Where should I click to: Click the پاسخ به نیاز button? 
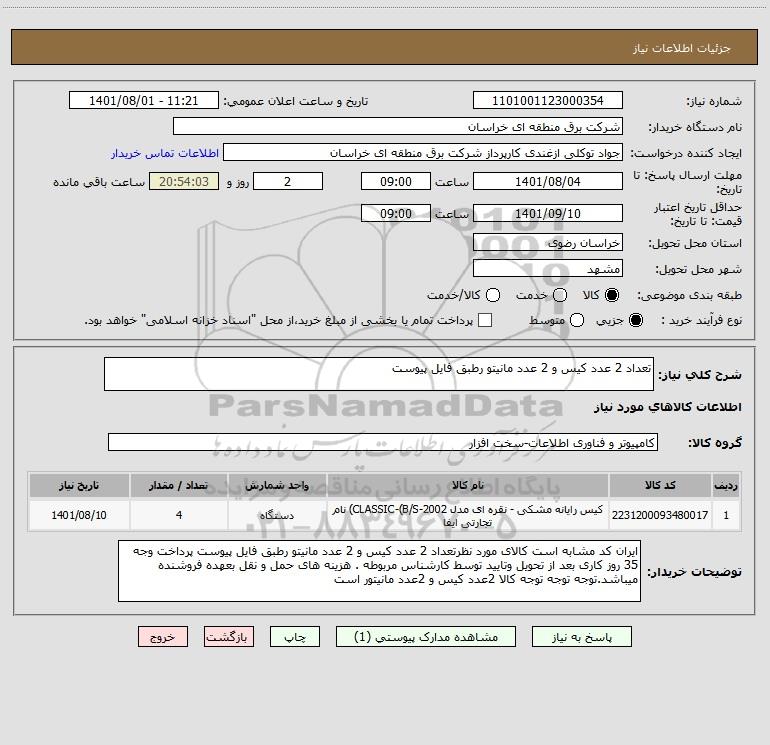582,637
